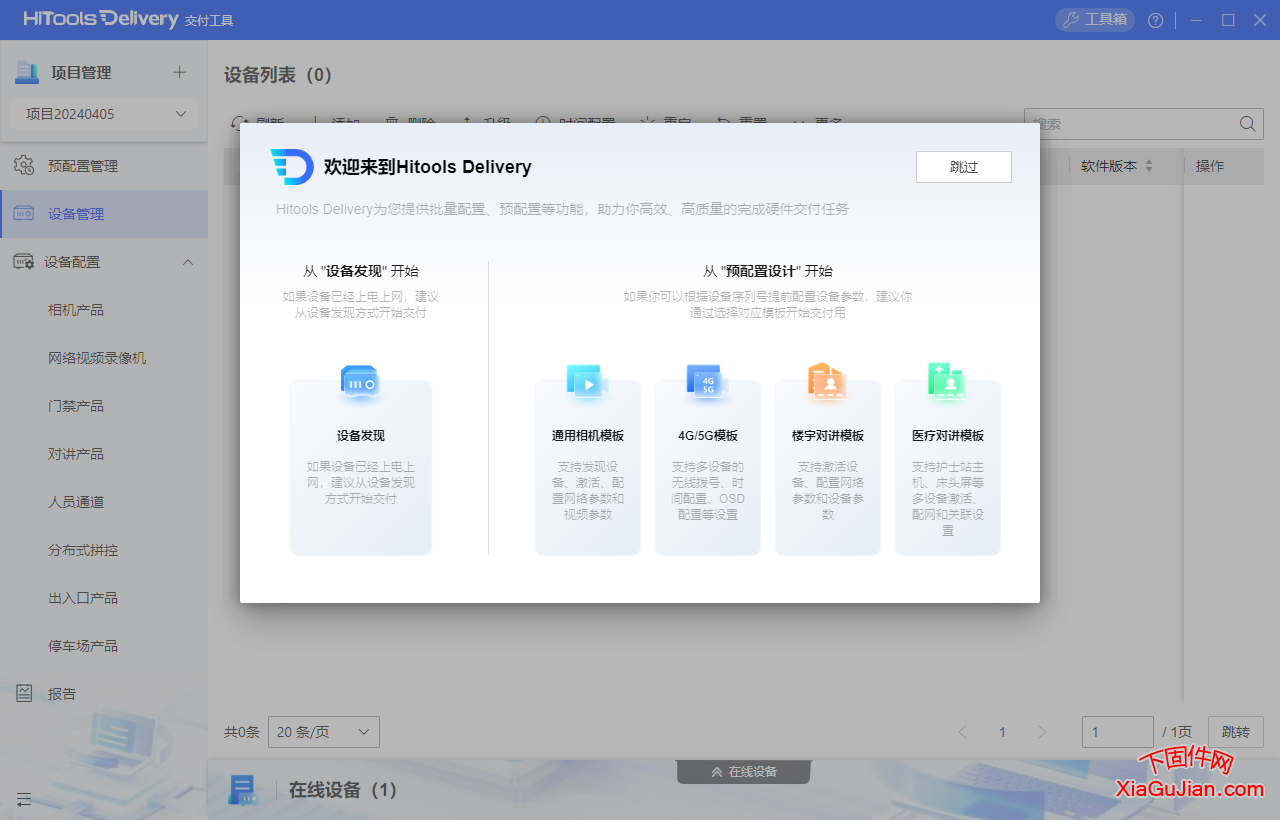Open the 工具箱 toolbox button
The width and height of the screenshot is (1280, 820).
(x=1095, y=20)
